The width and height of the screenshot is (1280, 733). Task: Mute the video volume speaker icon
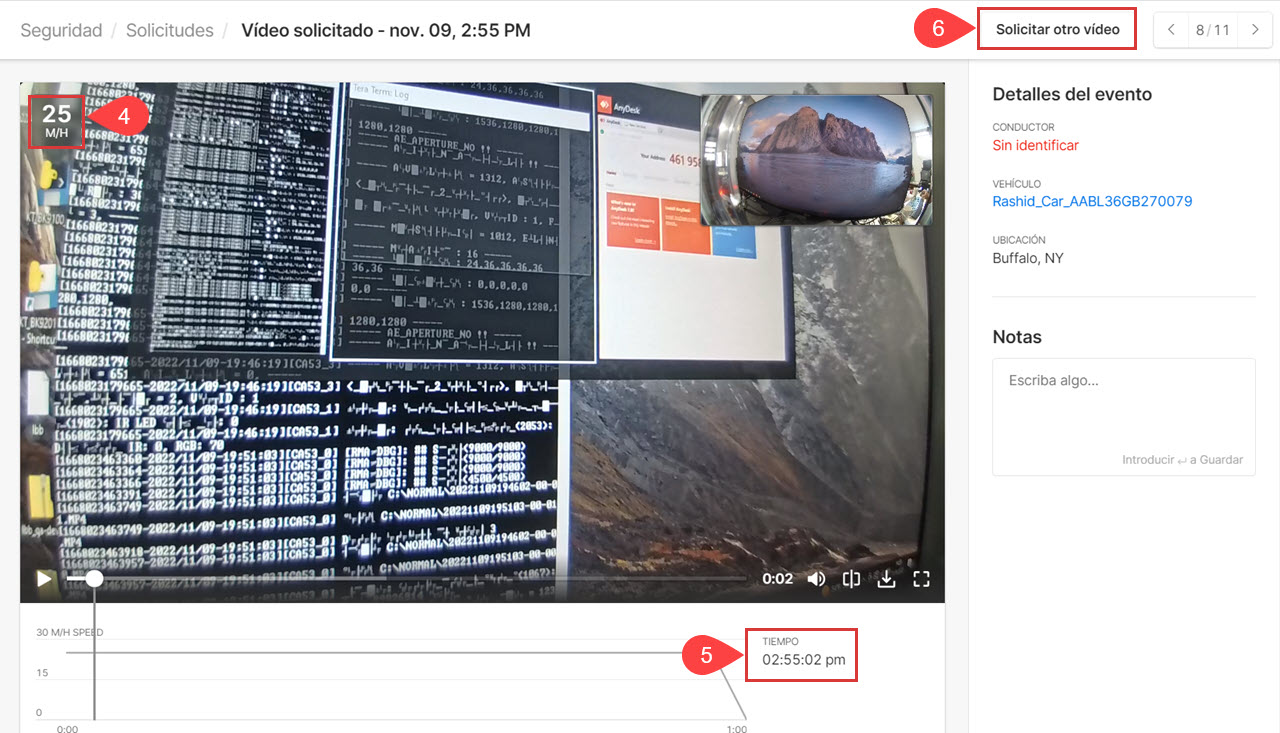coord(817,579)
